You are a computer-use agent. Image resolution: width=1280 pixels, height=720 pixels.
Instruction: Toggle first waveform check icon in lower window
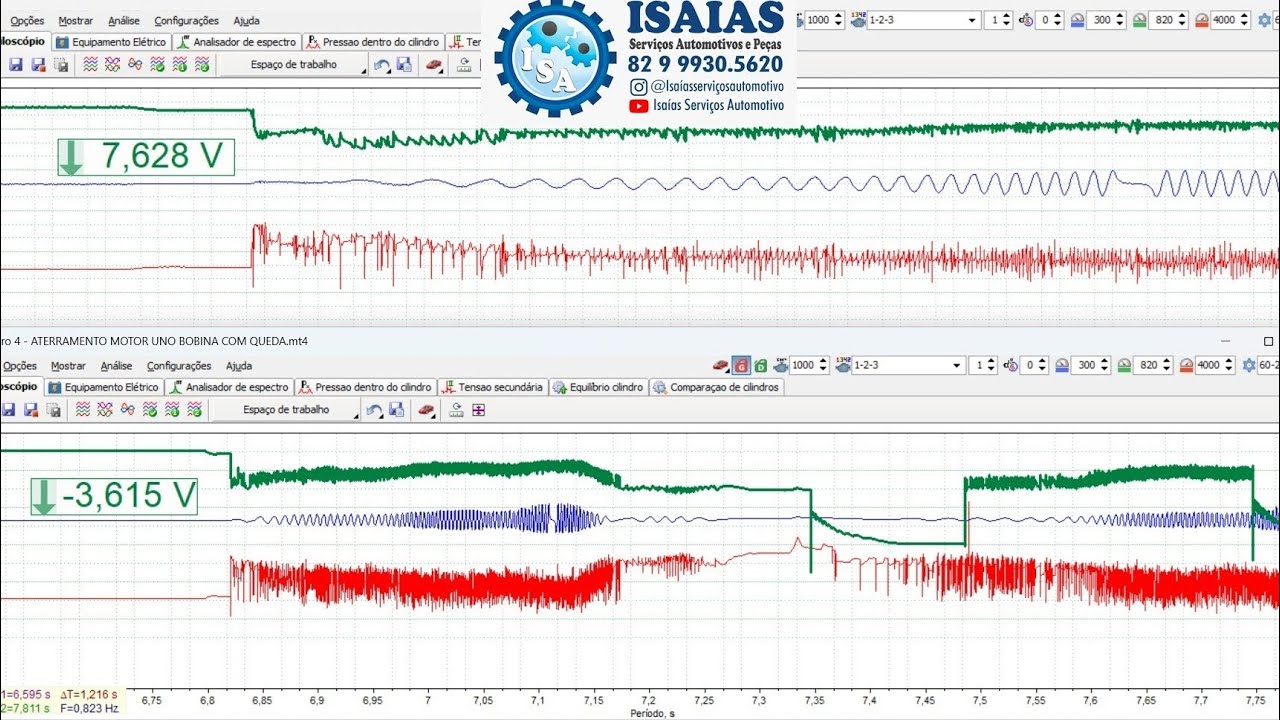[149, 409]
